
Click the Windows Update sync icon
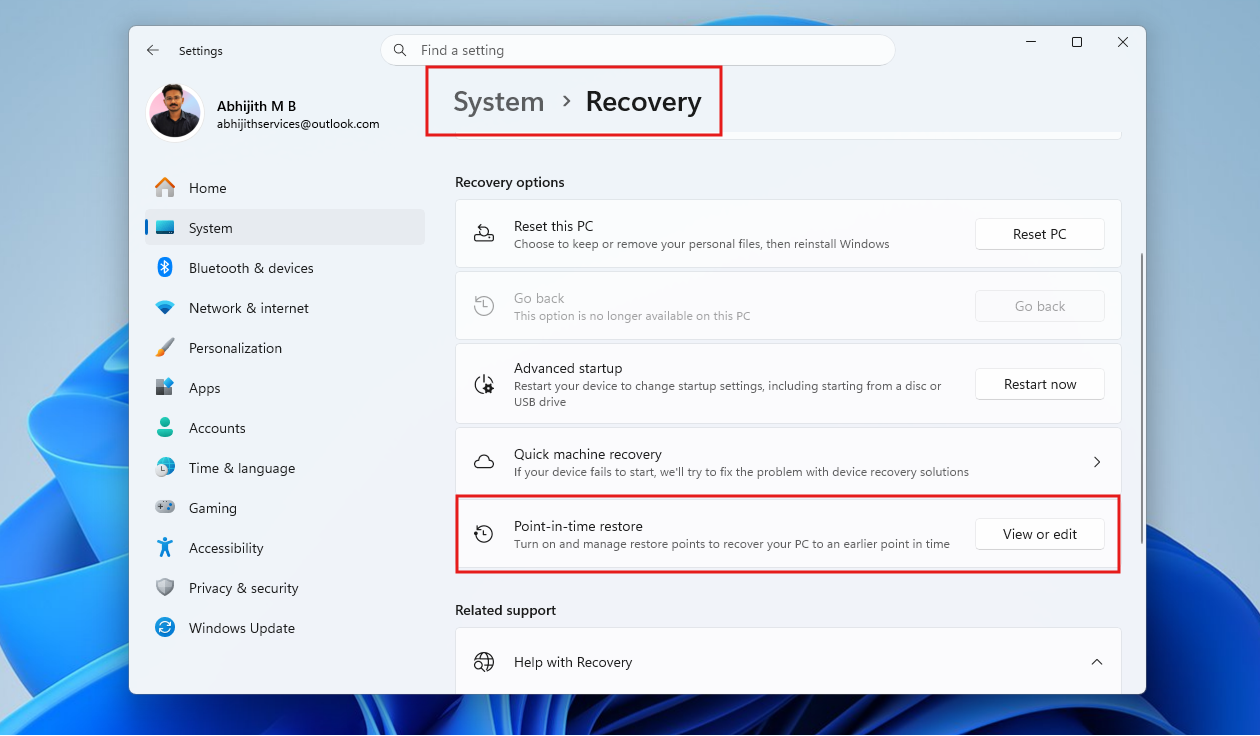click(x=165, y=628)
